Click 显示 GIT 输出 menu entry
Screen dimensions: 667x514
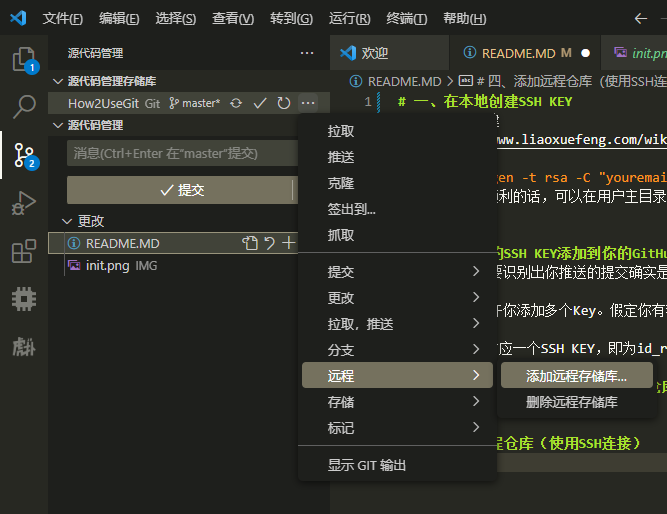point(367,465)
